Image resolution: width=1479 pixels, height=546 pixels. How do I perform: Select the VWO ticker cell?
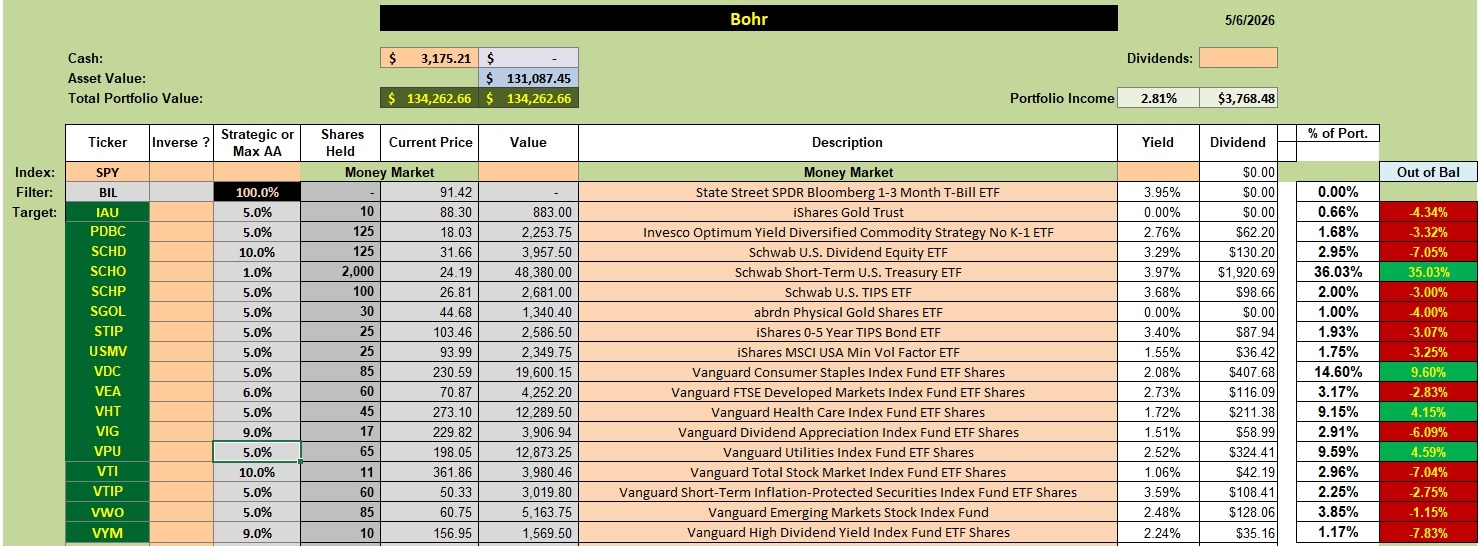coord(108,512)
